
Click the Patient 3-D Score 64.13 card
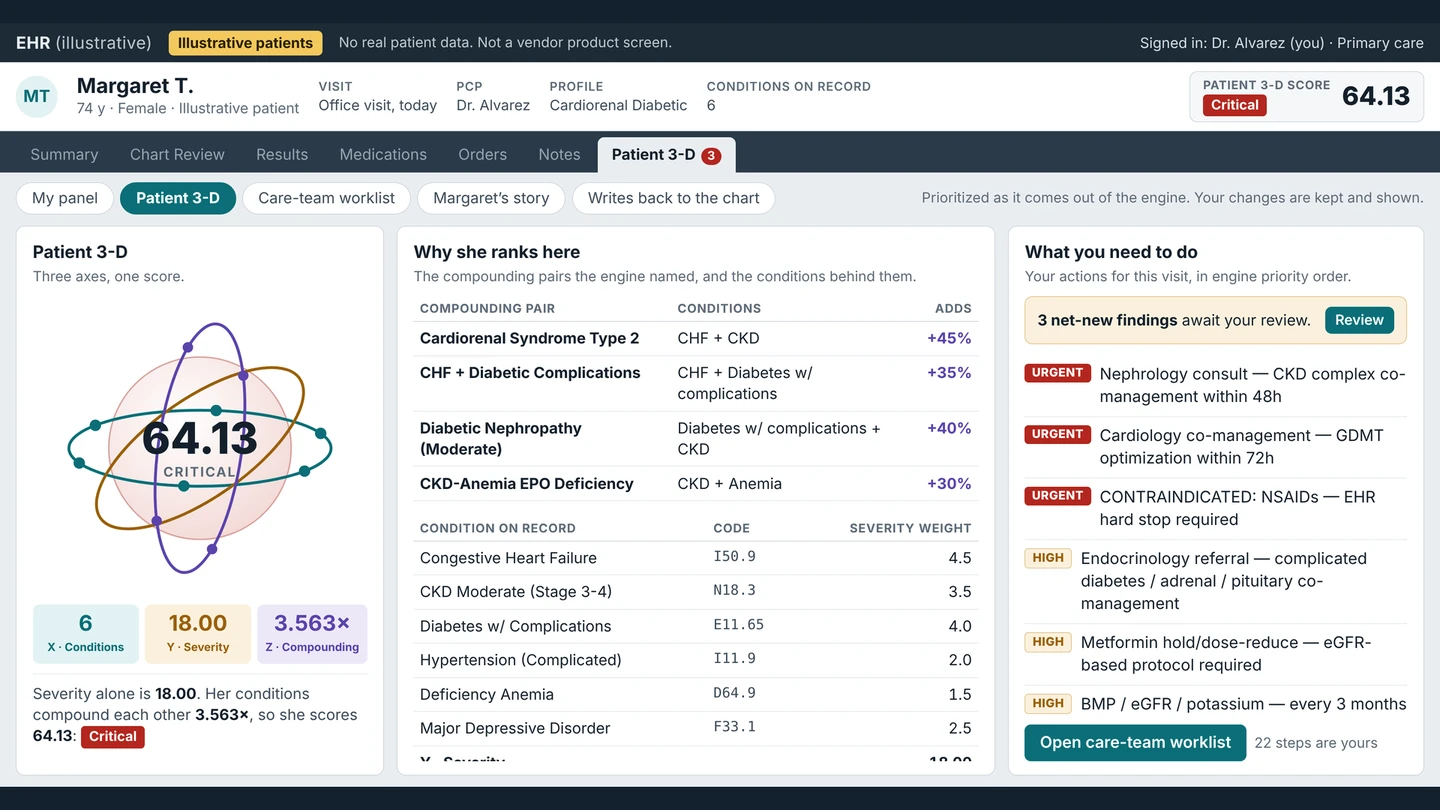tap(1306, 96)
